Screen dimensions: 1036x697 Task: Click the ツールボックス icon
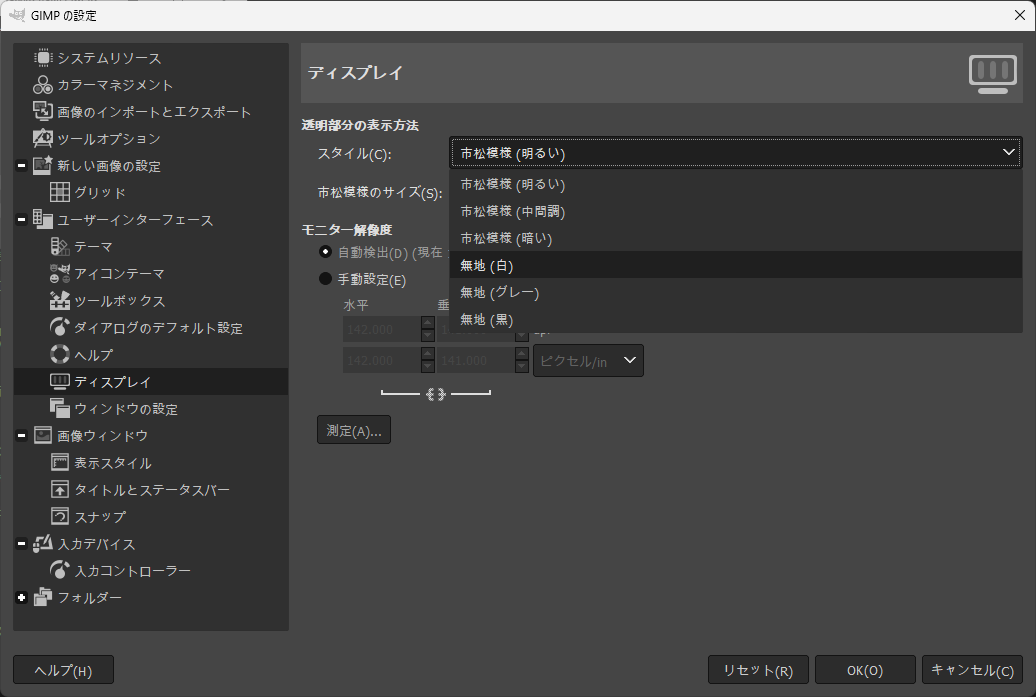59,301
